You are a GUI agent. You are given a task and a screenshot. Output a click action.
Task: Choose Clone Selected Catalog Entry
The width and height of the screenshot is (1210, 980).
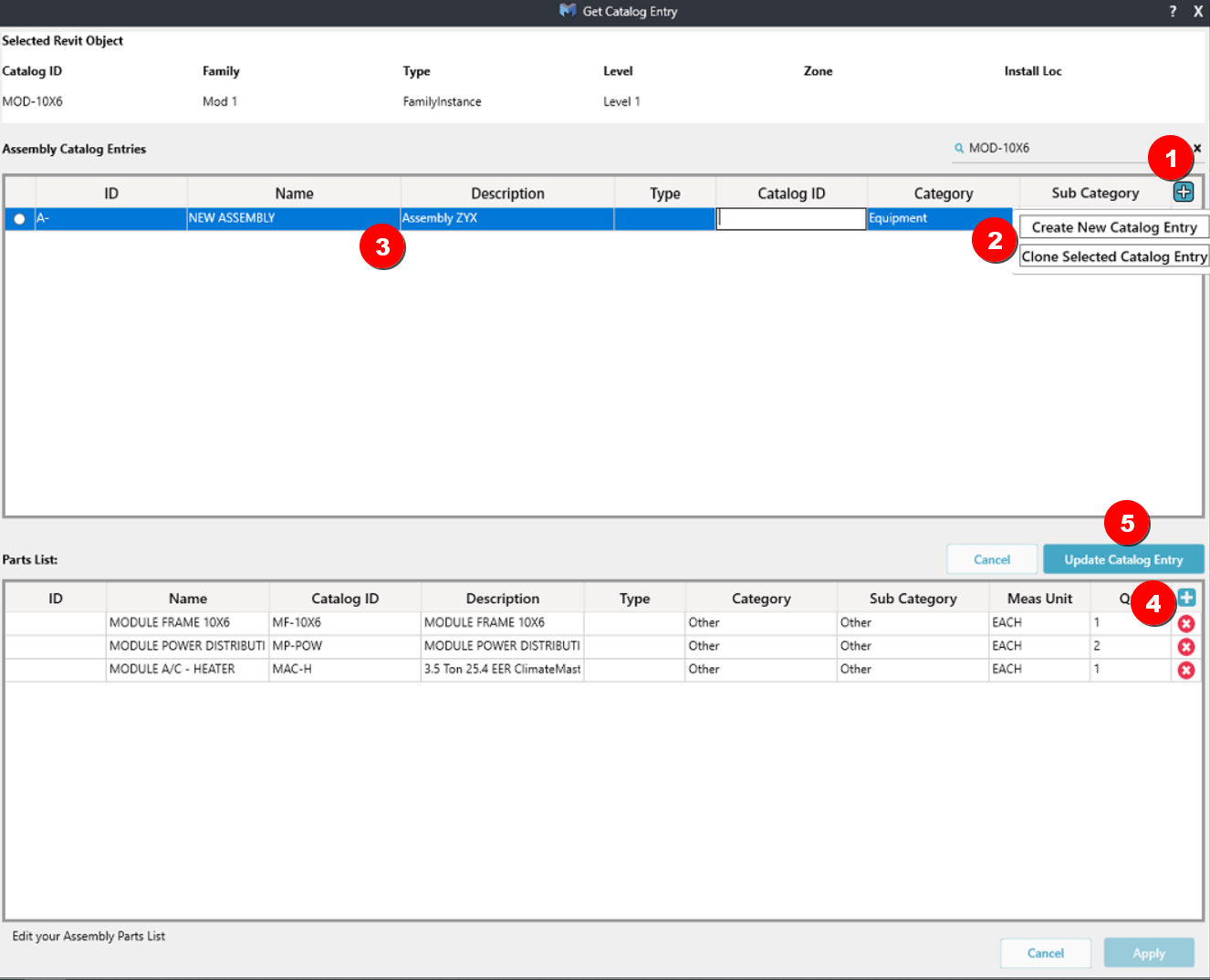point(1113,256)
